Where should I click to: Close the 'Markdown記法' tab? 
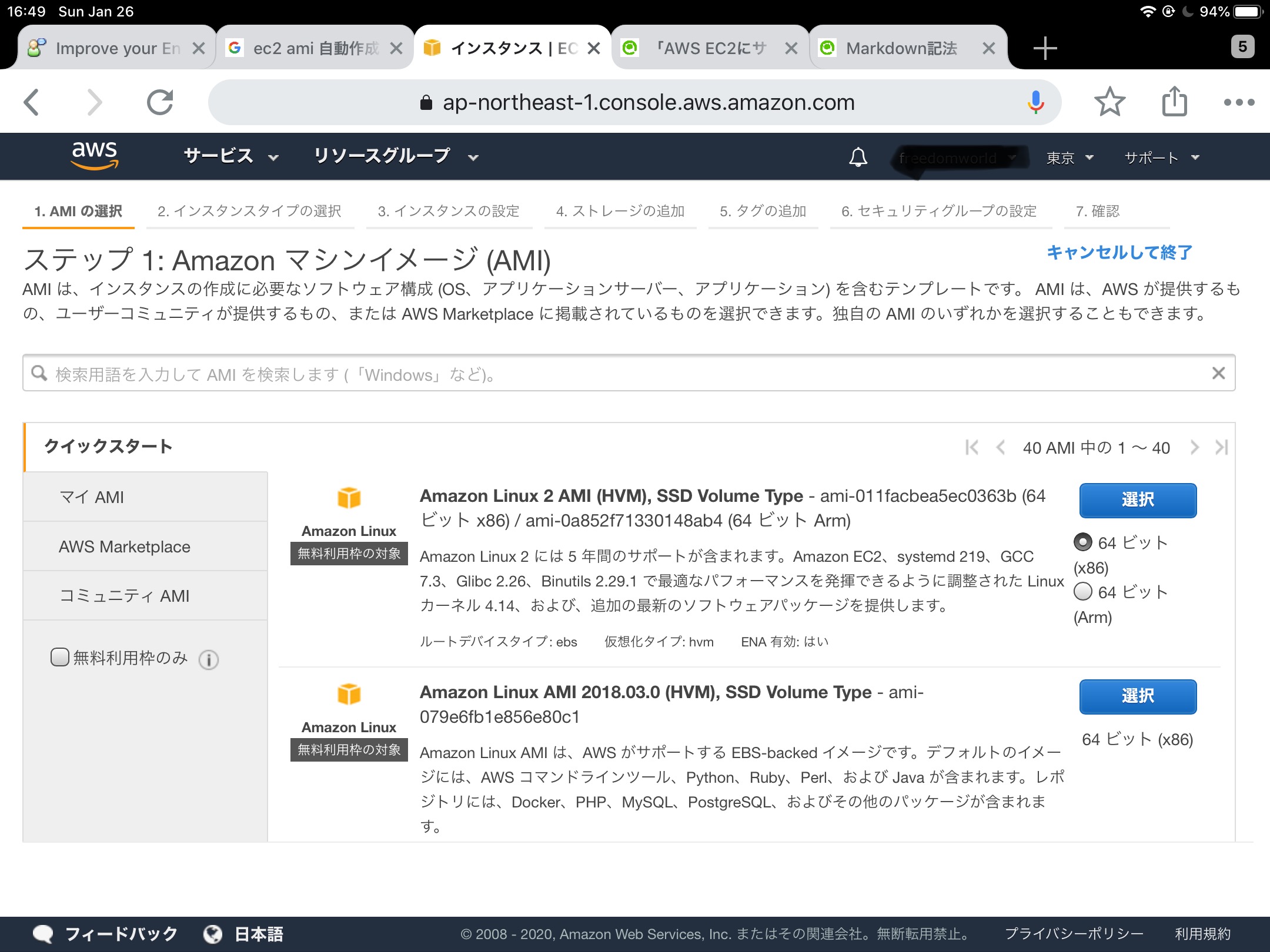point(989,48)
